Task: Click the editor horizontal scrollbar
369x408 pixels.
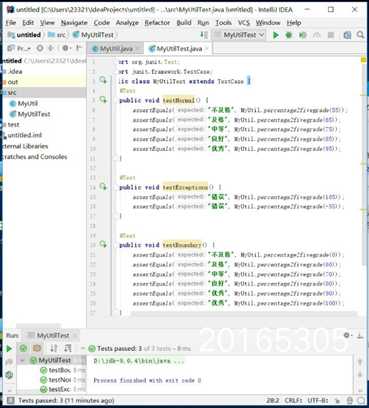Action: click(245, 314)
